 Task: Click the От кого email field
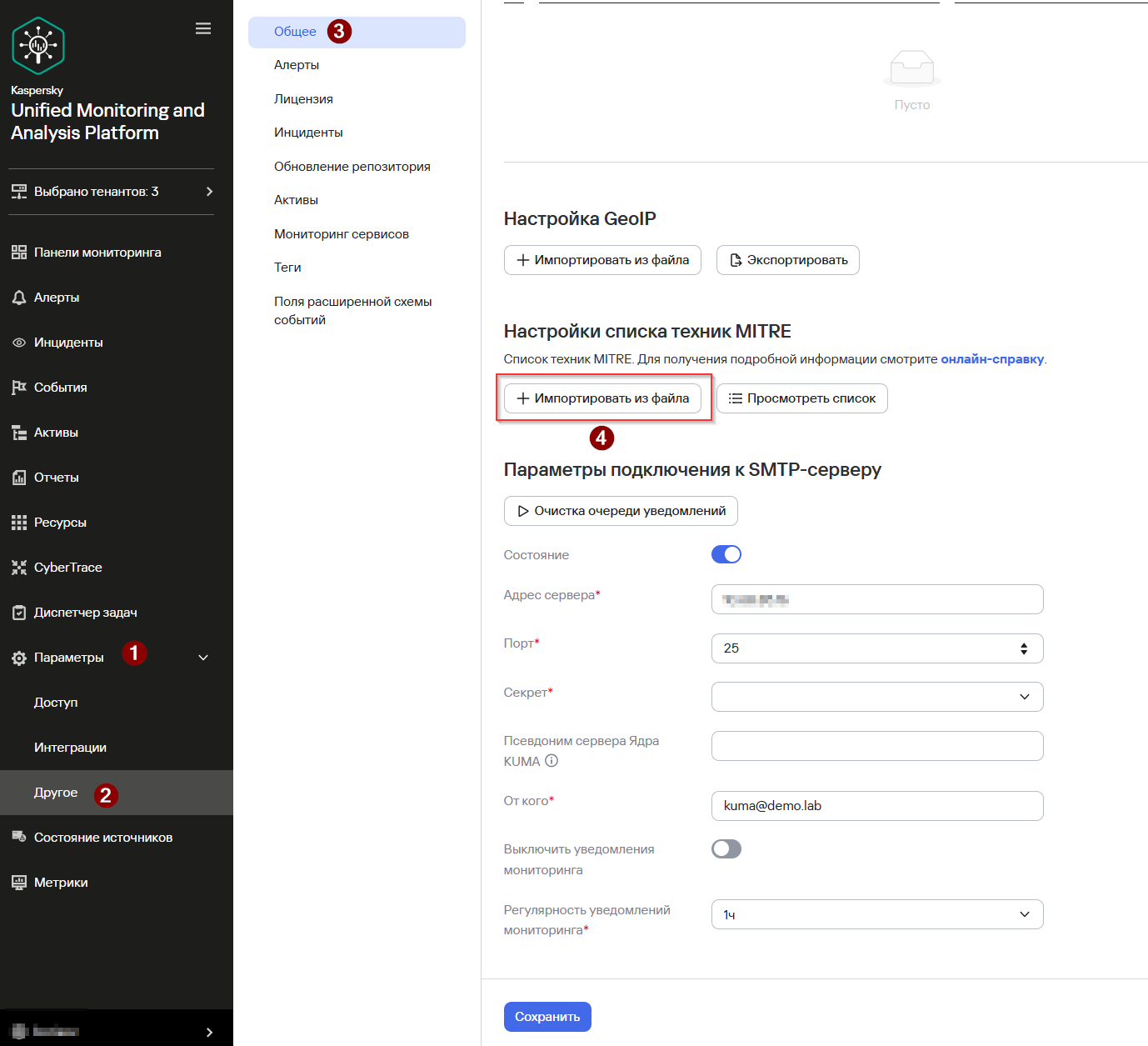coord(877,806)
